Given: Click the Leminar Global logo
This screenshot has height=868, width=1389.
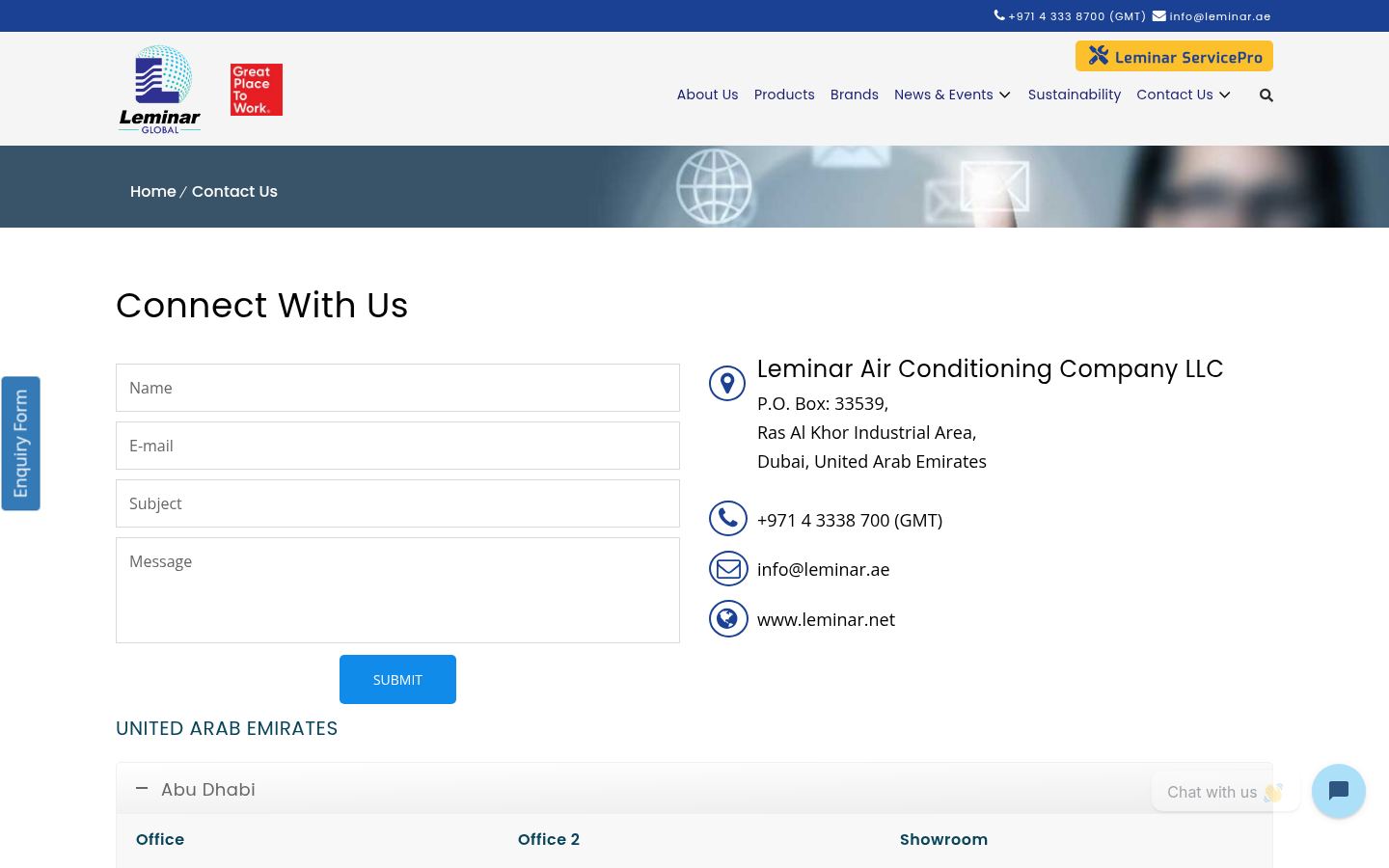Looking at the screenshot, I should coord(159,89).
